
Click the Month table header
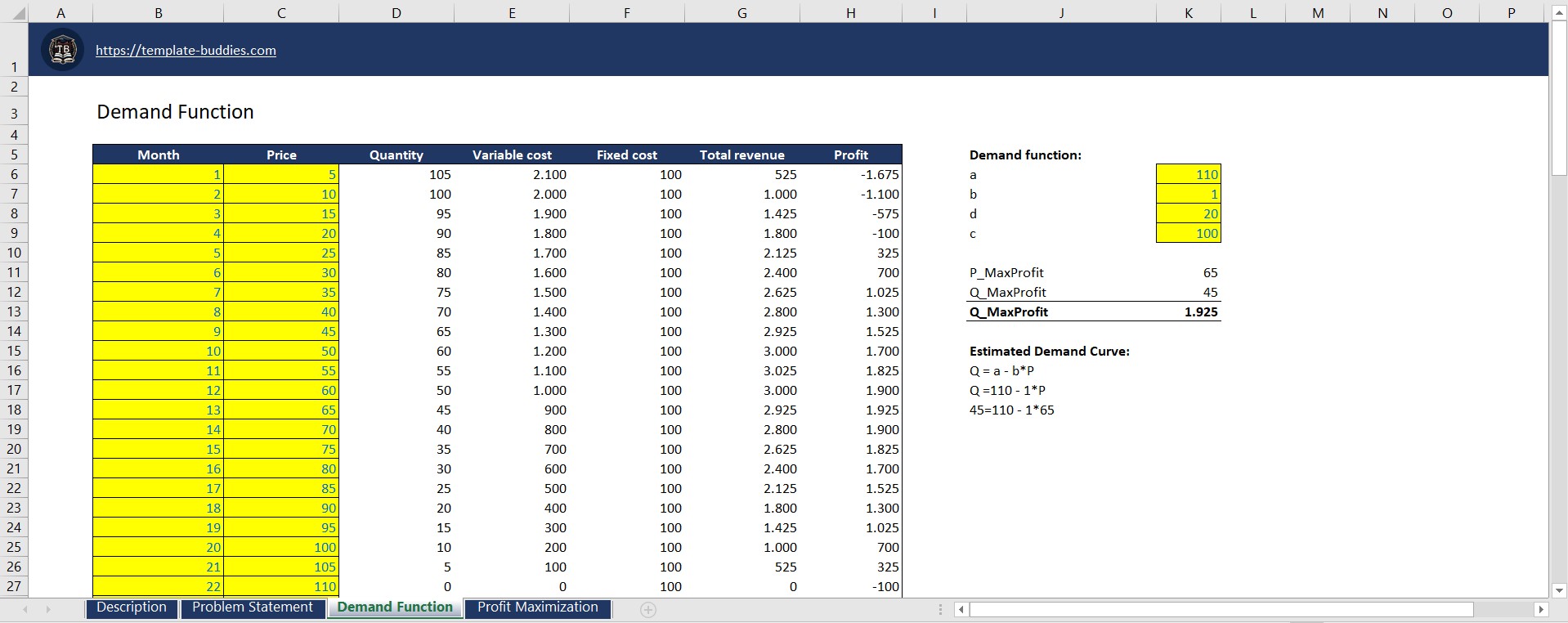click(159, 155)
